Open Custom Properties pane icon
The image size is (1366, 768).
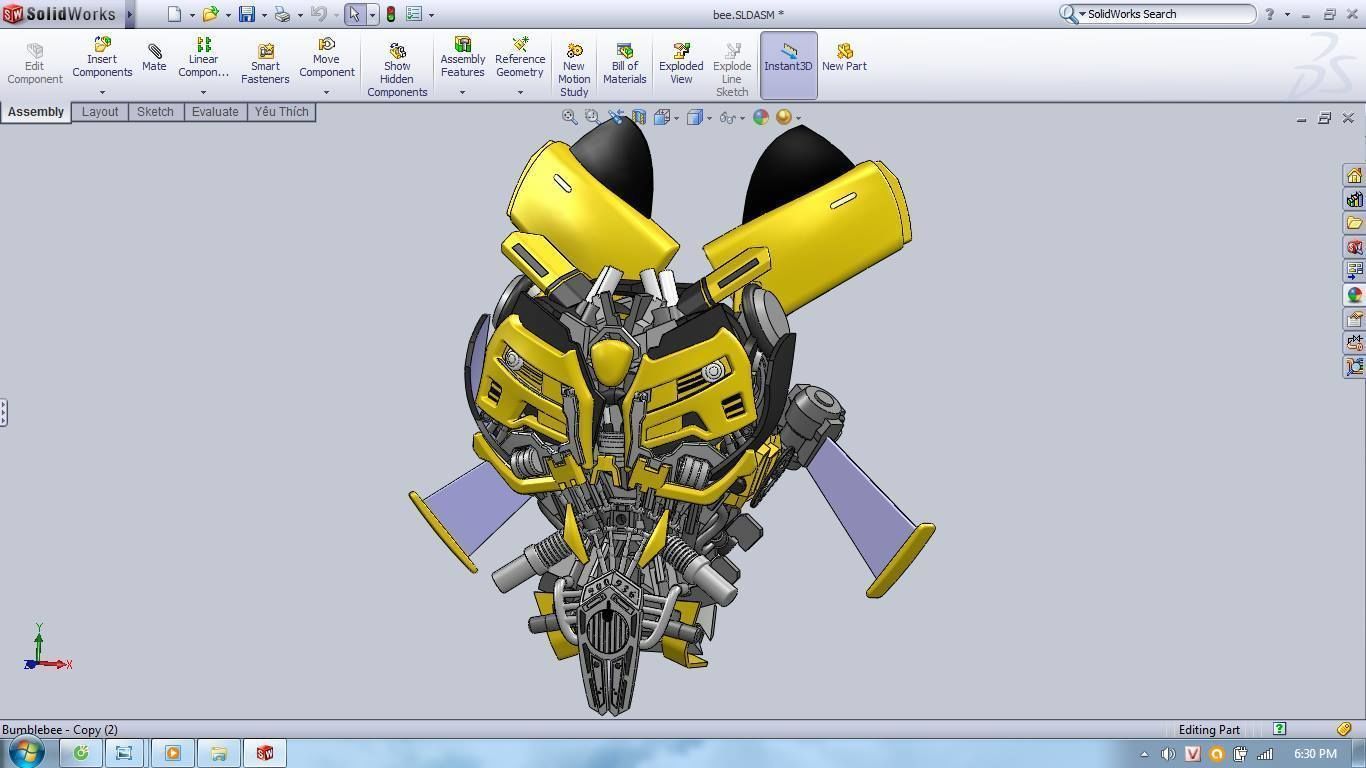point(1354,319)
